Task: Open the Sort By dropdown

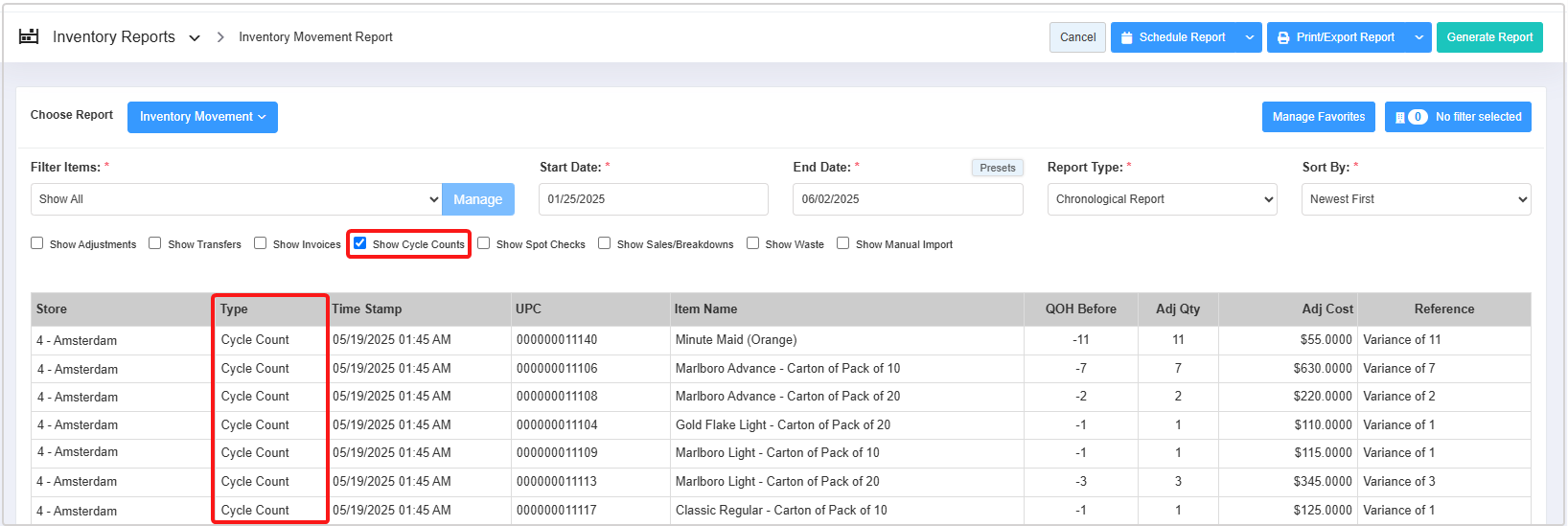Action: [1416, 199]
